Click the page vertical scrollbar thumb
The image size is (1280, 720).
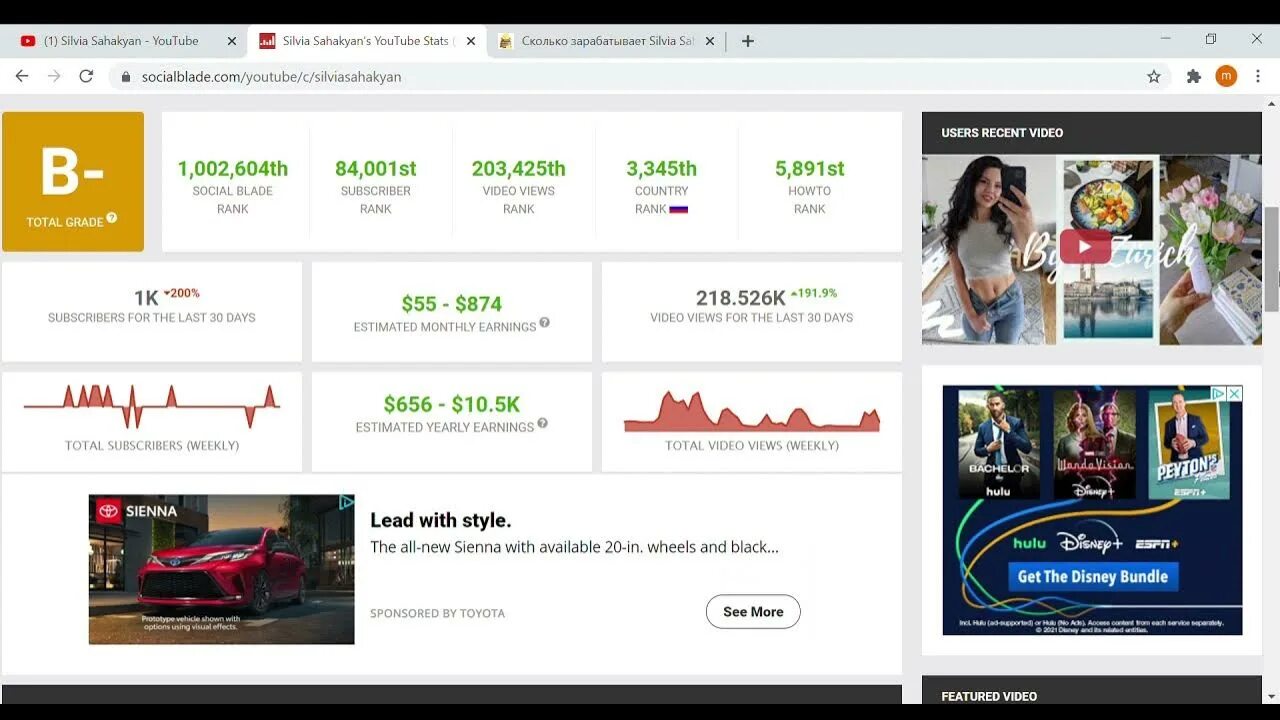point(1272,260)
